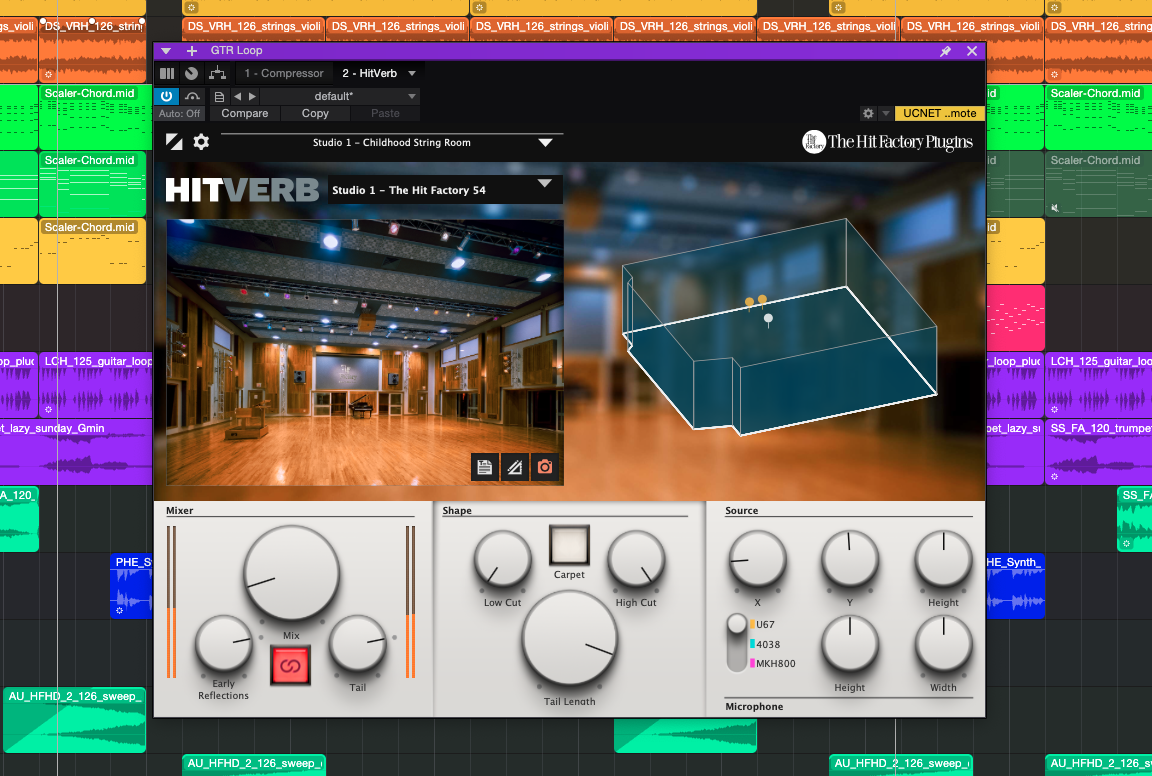1152x776 pixels.
Task: Flip the microphone selector switch
Action: pos(737,643)
